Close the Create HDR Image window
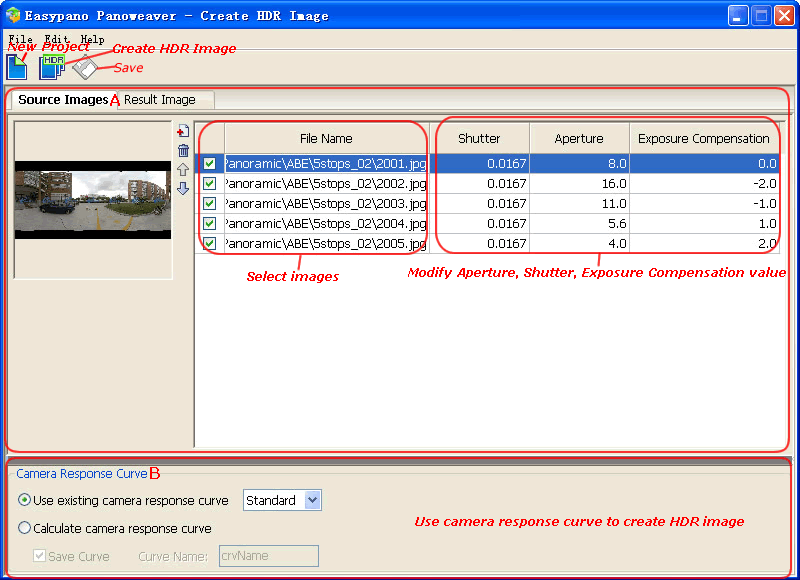Viewport: 800px width, 580px height. point(784,15)
